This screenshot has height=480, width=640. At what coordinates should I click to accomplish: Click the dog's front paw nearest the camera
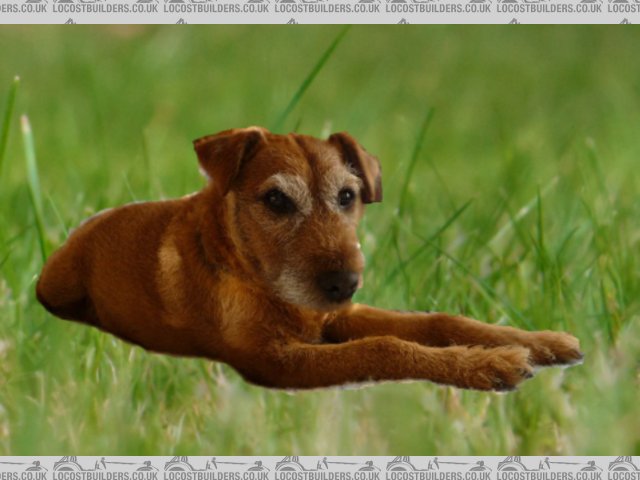(500, 369)
